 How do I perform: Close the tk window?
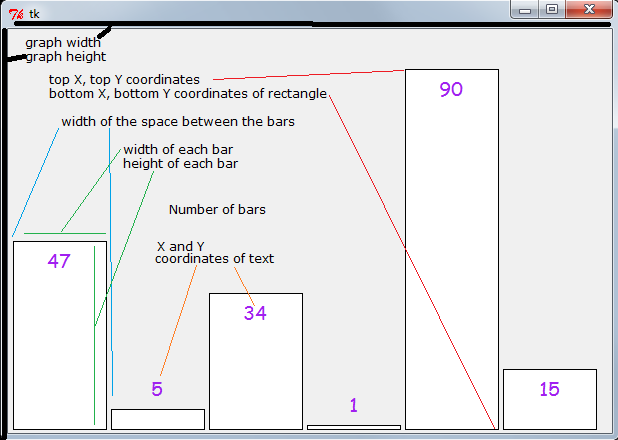[589, 9]
